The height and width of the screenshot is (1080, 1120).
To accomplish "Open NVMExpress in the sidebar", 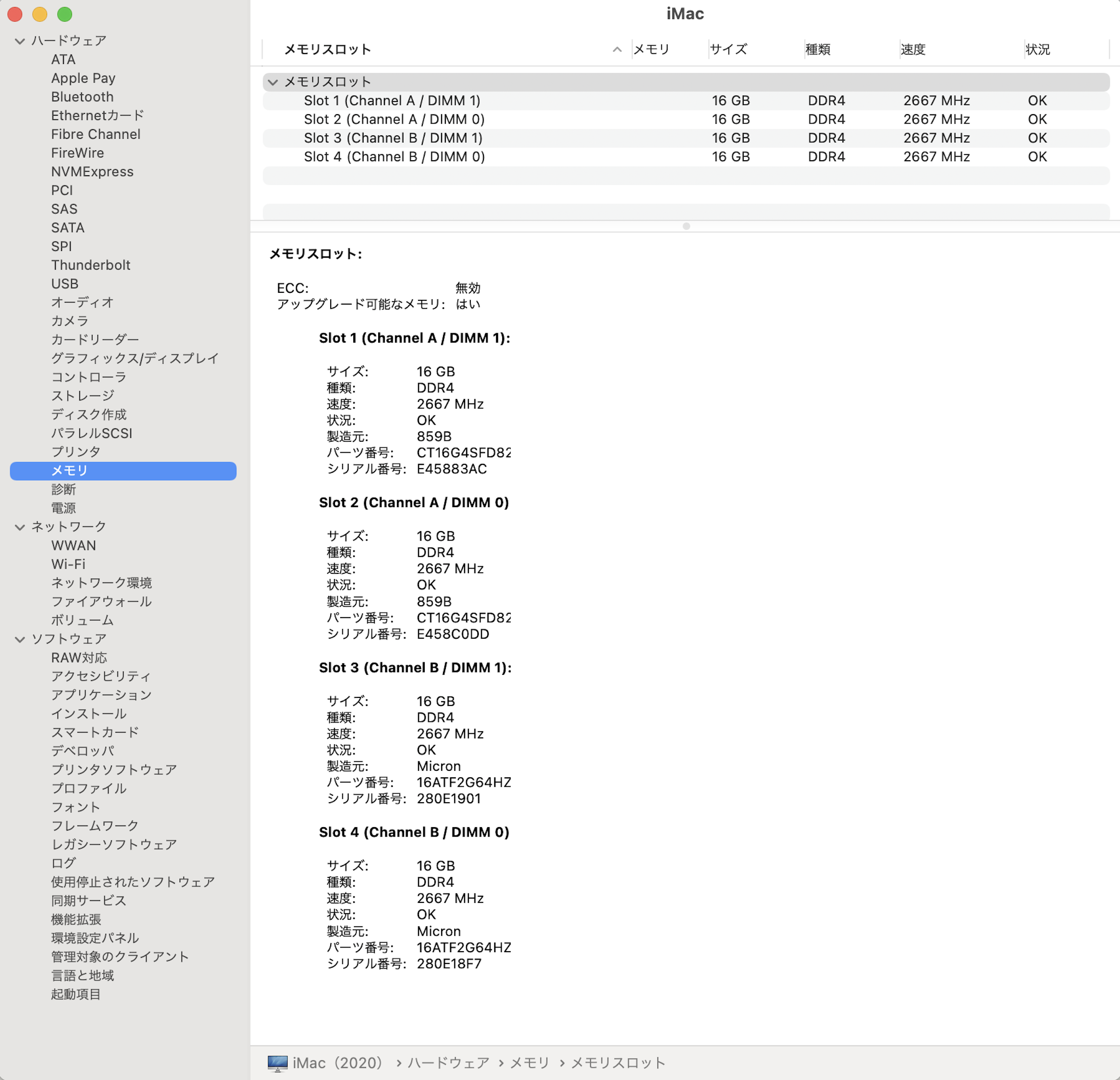I will (x=93, y=172).
